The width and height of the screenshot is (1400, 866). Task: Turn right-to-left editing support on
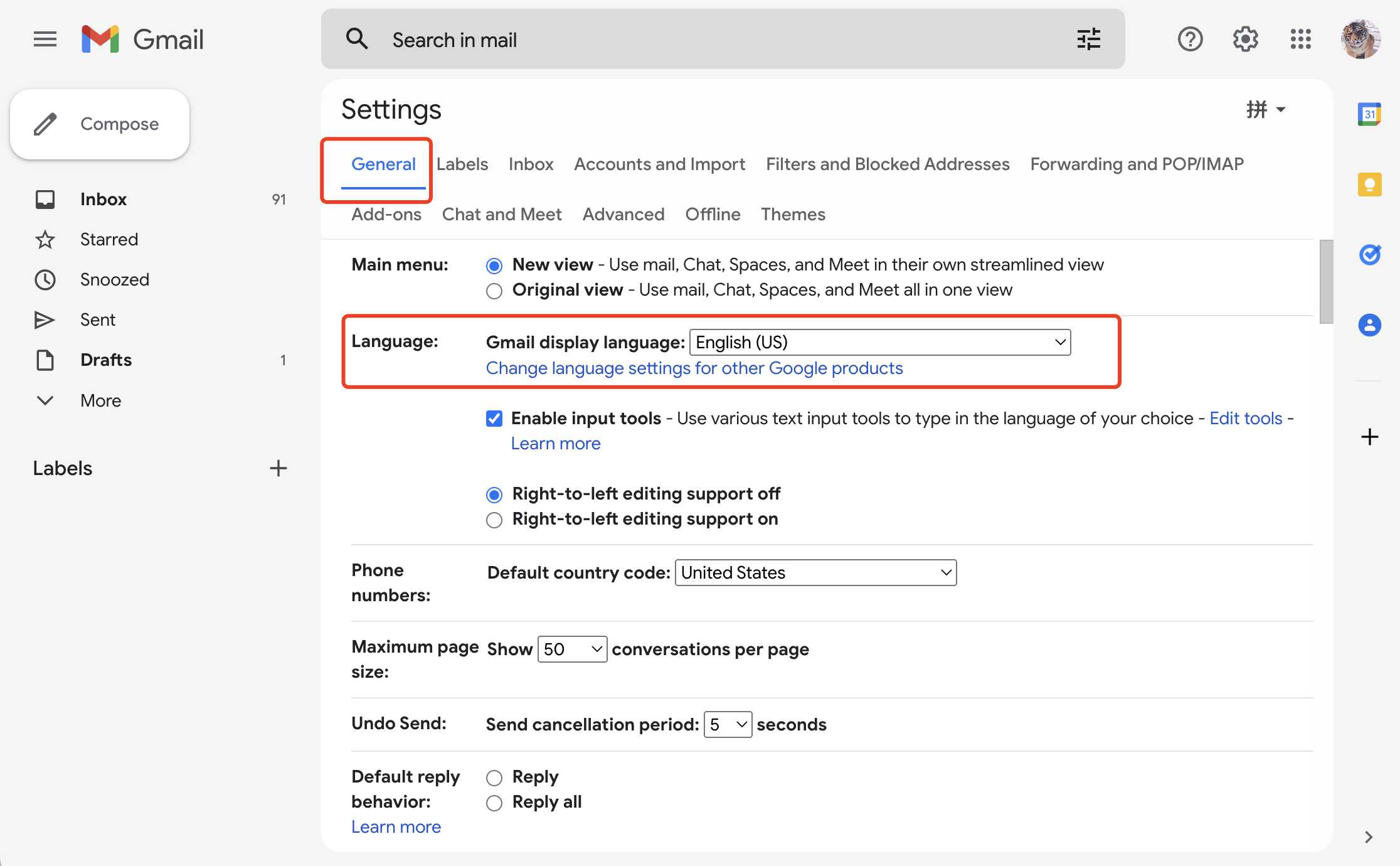pos(494,520)
